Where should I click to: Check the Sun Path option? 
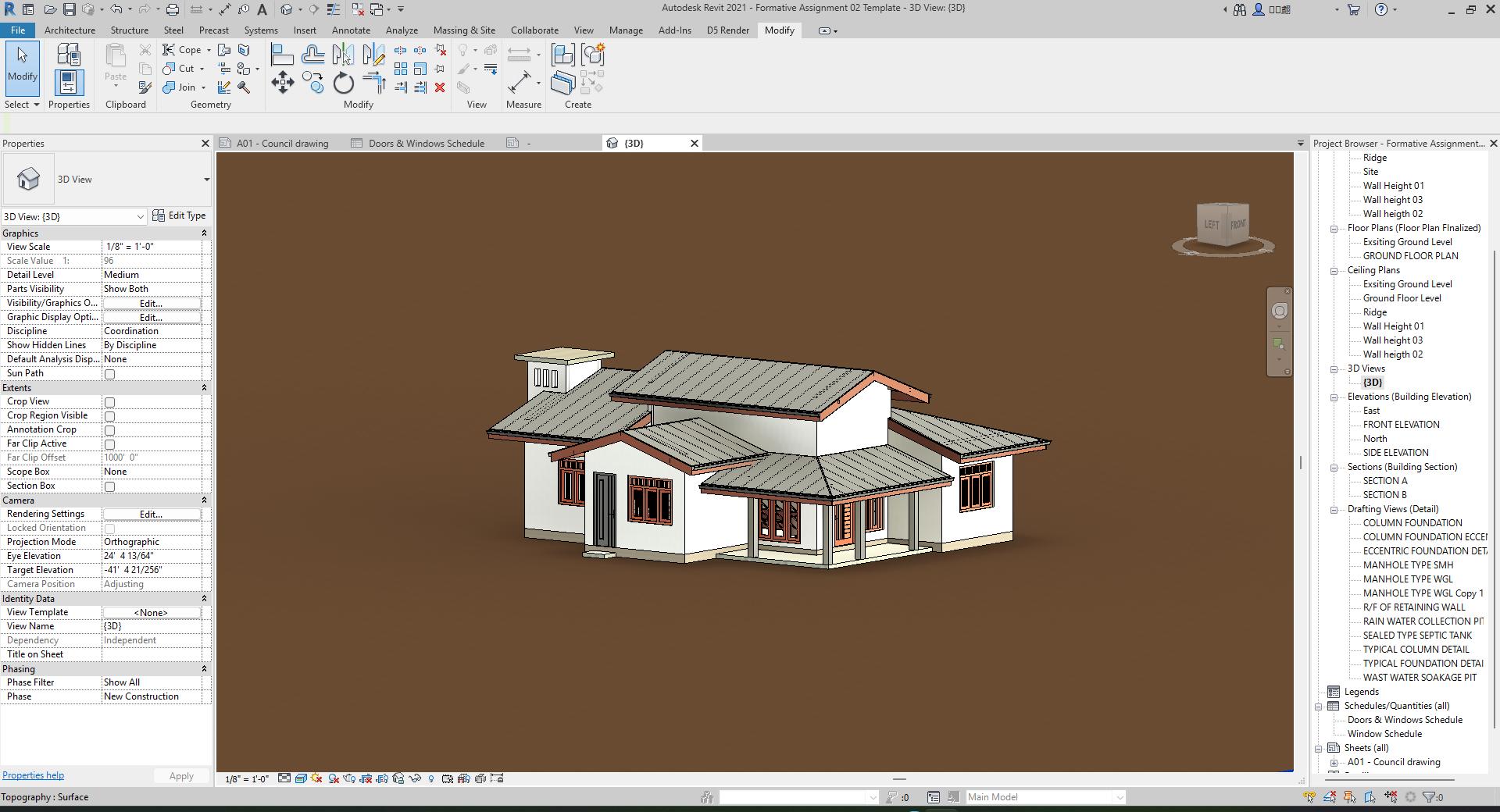pyautogui.click(x=110, y=374)
